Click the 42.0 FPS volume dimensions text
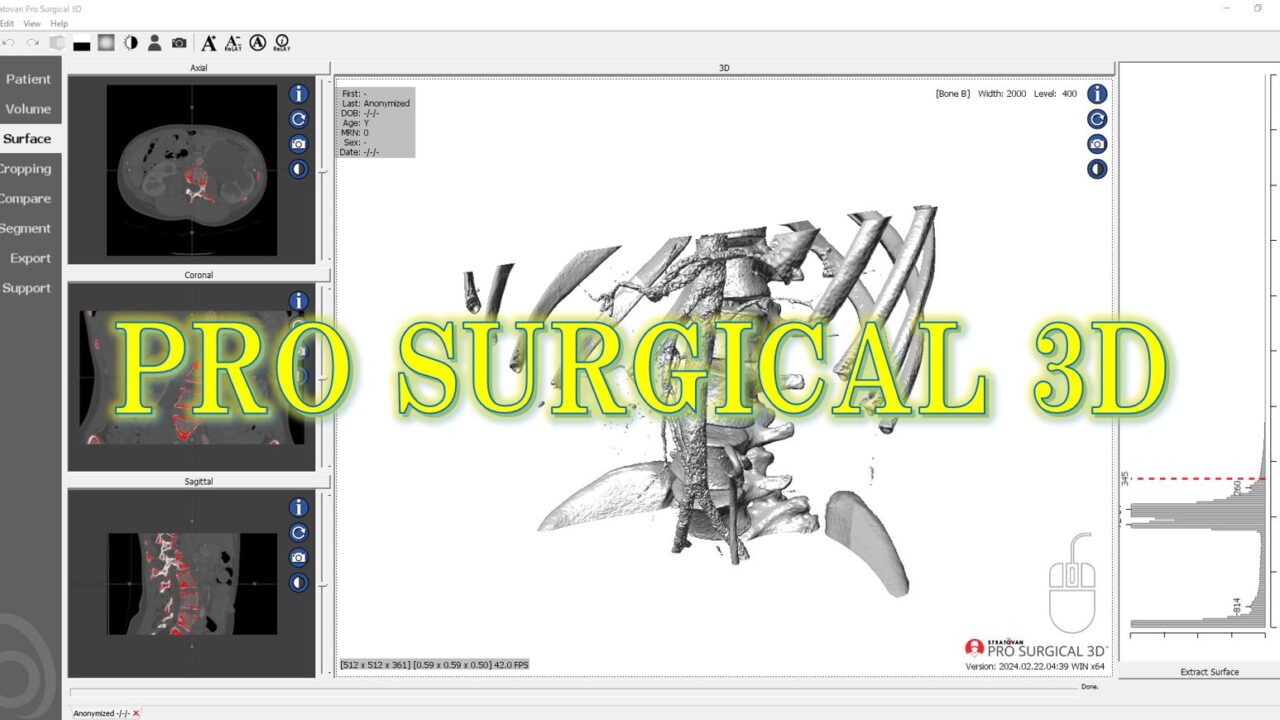This screenshot has width=1280, height=720. tap(434, 664)
